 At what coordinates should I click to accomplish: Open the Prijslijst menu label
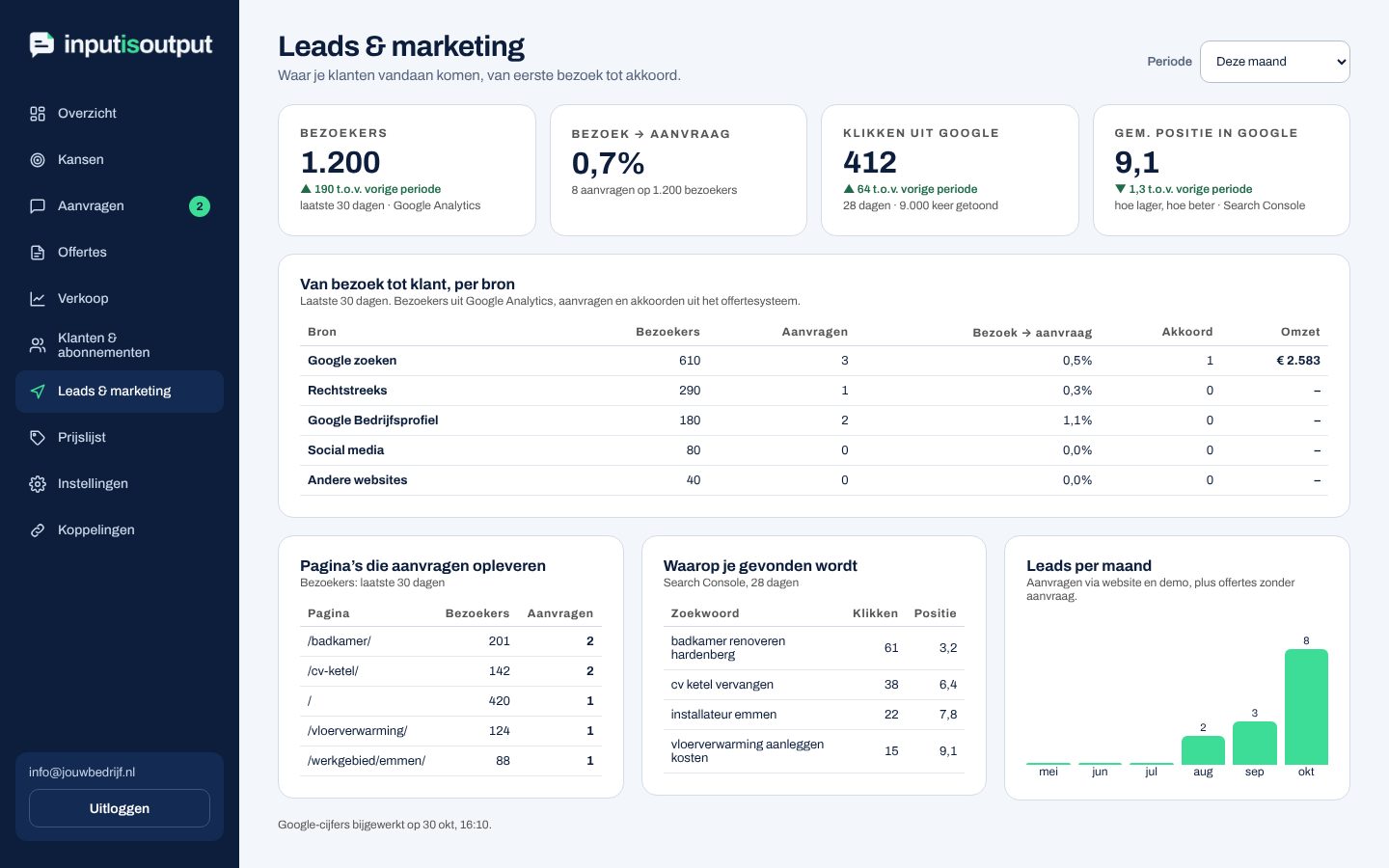pyautogui.click(x=82, y=437)
